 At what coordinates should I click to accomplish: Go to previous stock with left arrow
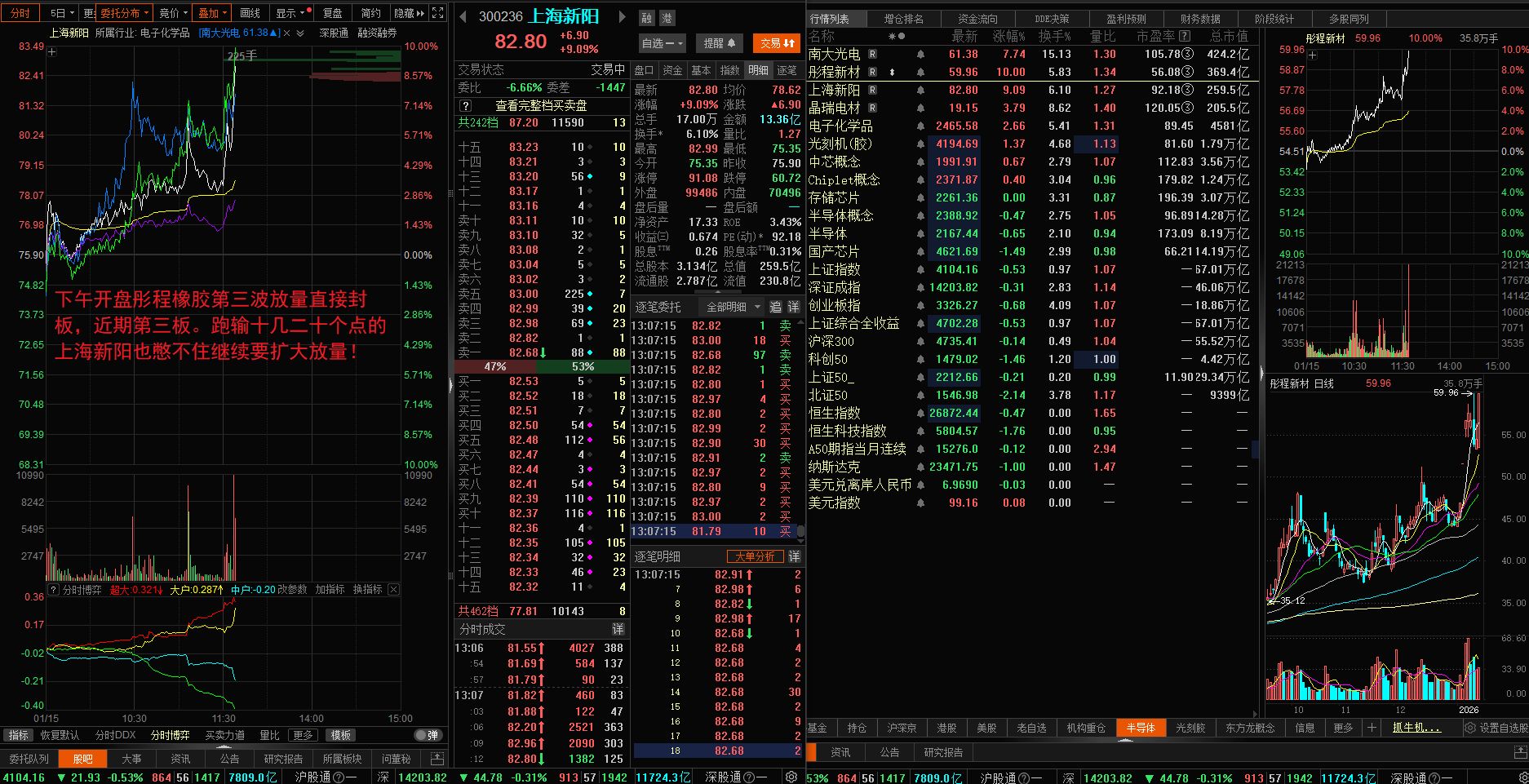[x=463, y=16]
